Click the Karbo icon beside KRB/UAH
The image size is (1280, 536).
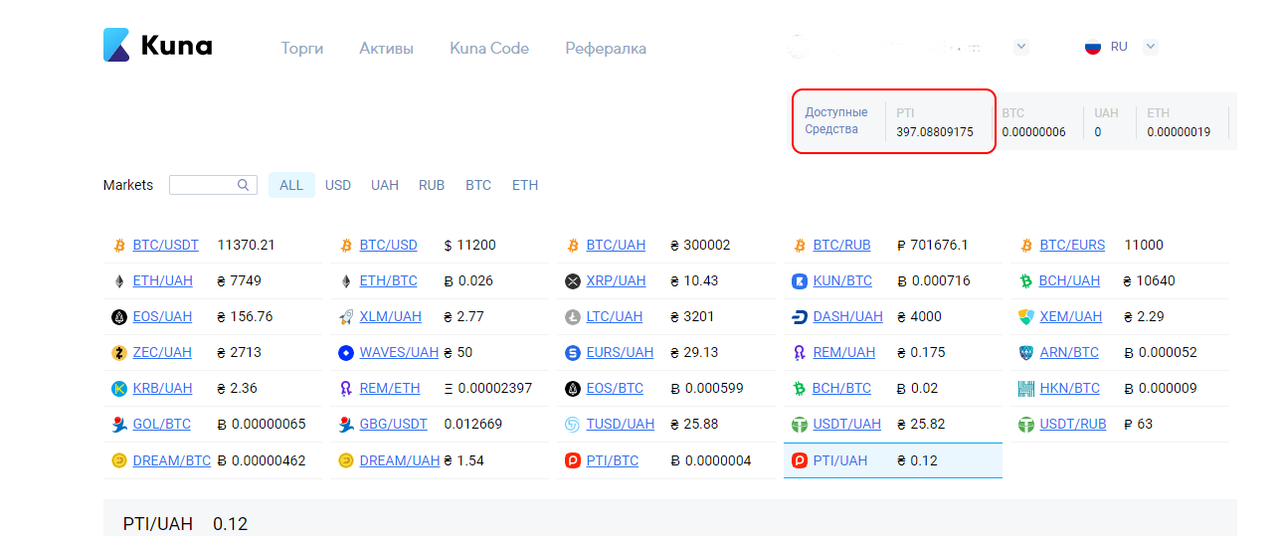119,389
